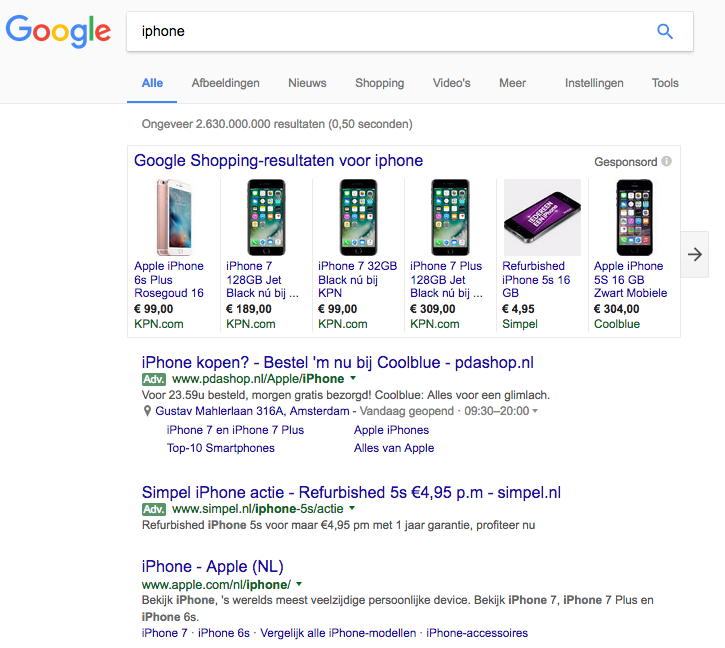The image size is (725, 648).
Task: Open iPhone kopen? Bestel 'm nu bij Coolblue
Action: (338, 363)
